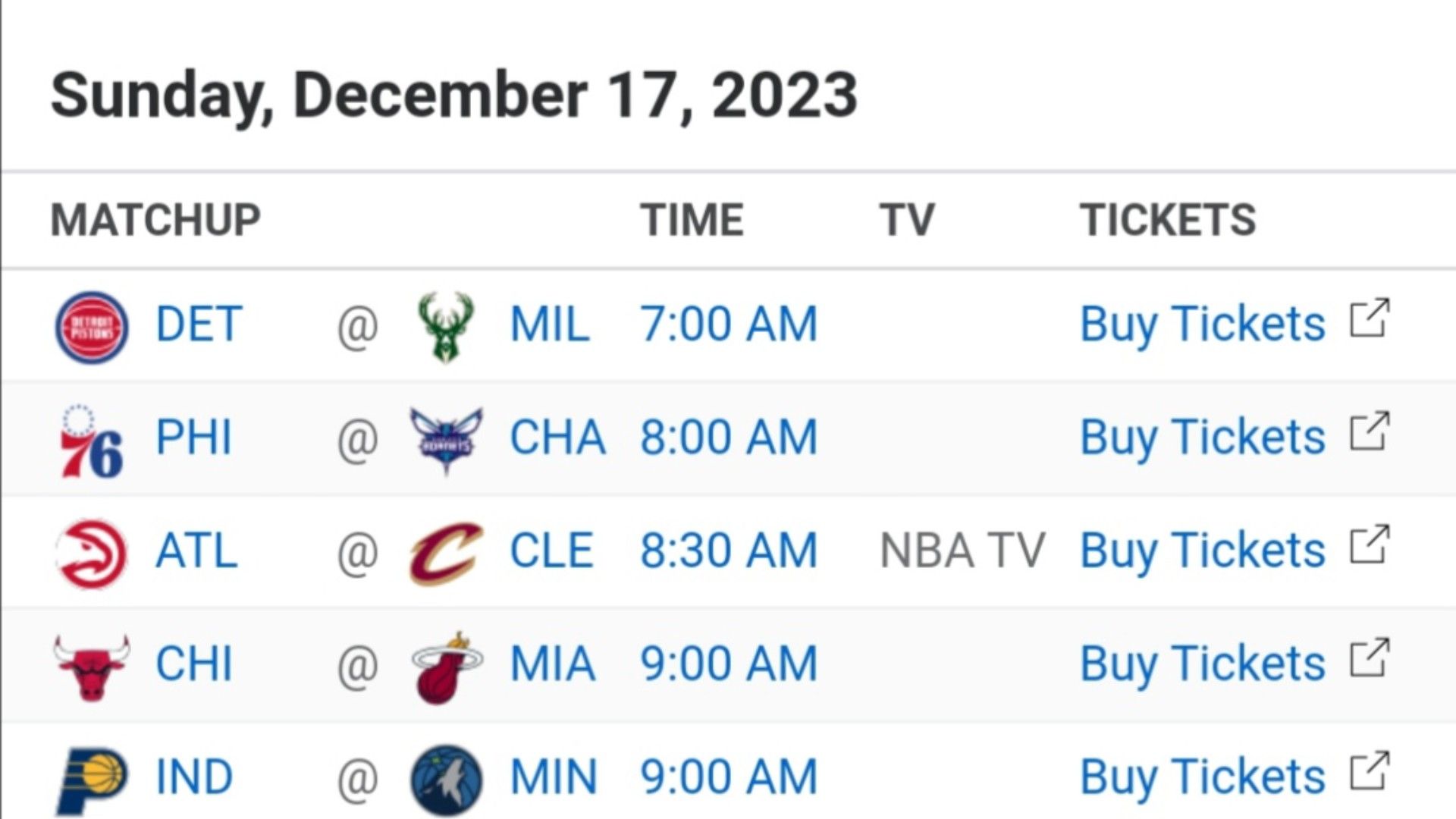Viewport: 1456px width, 819px height.
Task: Click the Milwaukee Bucks deer logo
Action: (446, 327)
